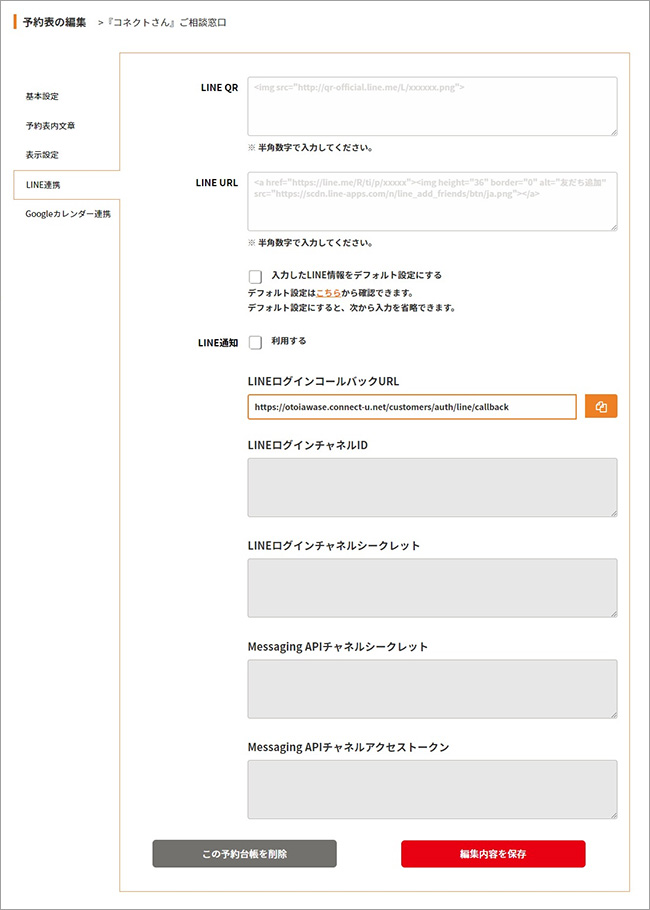Select the 表示設定 tab
The image size is (650, 910).
(x=42, y=155)
